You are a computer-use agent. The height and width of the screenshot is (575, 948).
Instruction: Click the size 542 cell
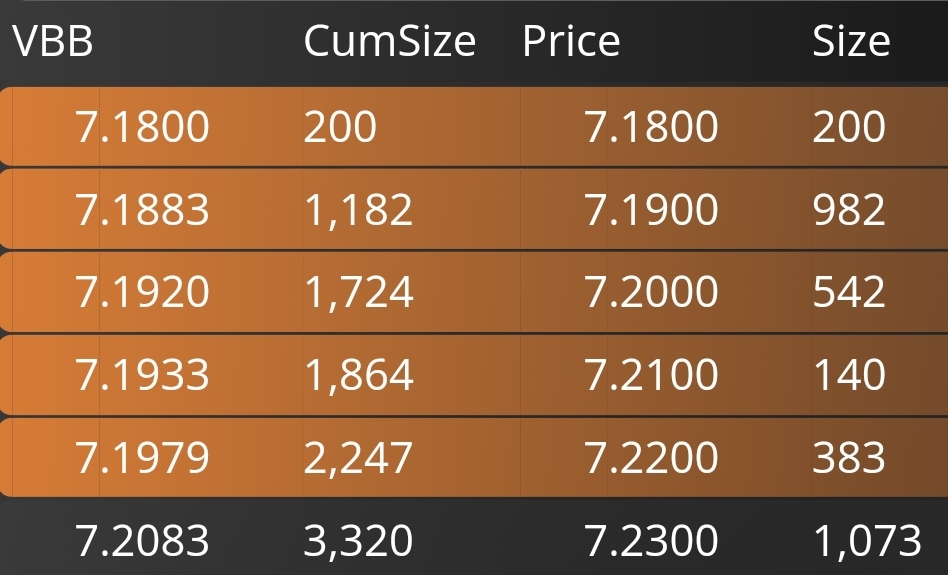pyautogui.click(x=849, y=291)
